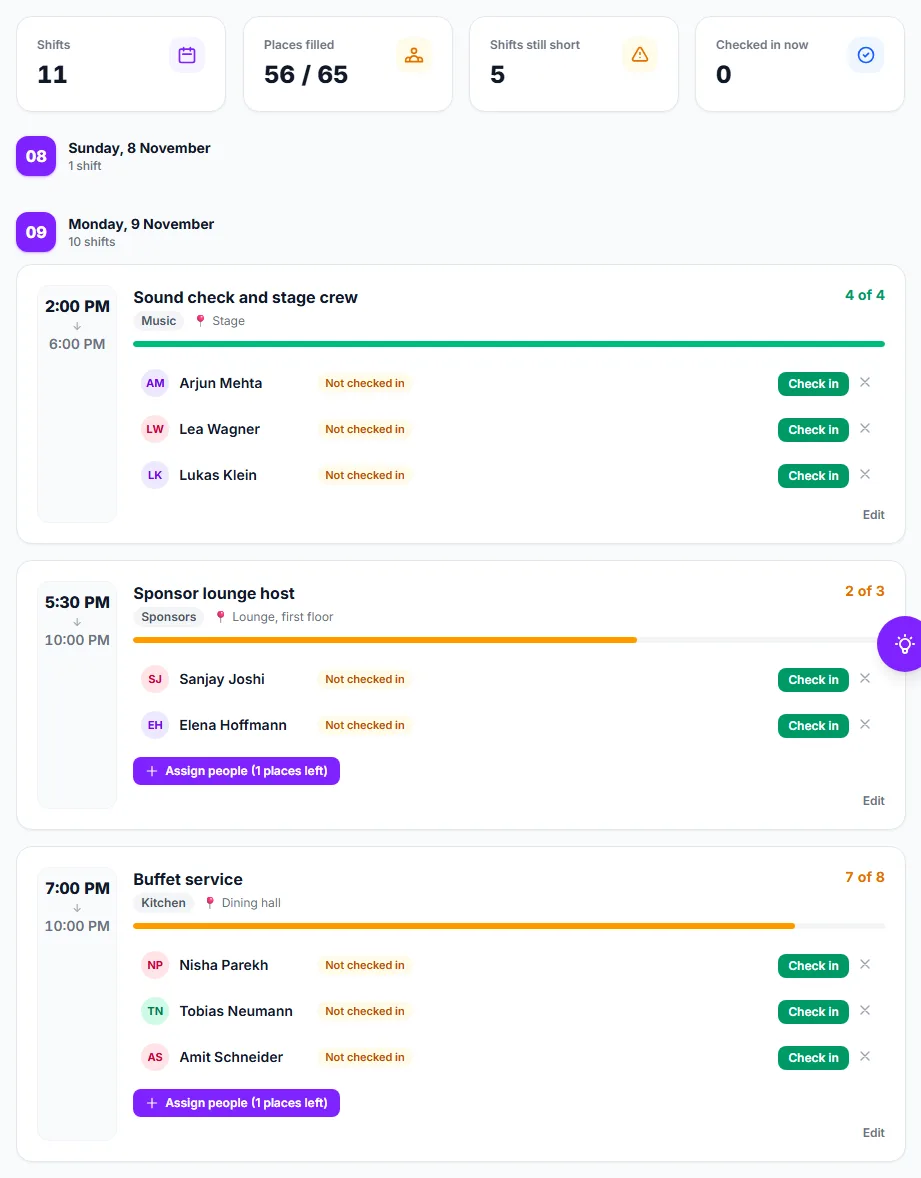Screen dimensions: 921x1178
Task: Click the Sponsors category tag
Action: tap(168, 617)
